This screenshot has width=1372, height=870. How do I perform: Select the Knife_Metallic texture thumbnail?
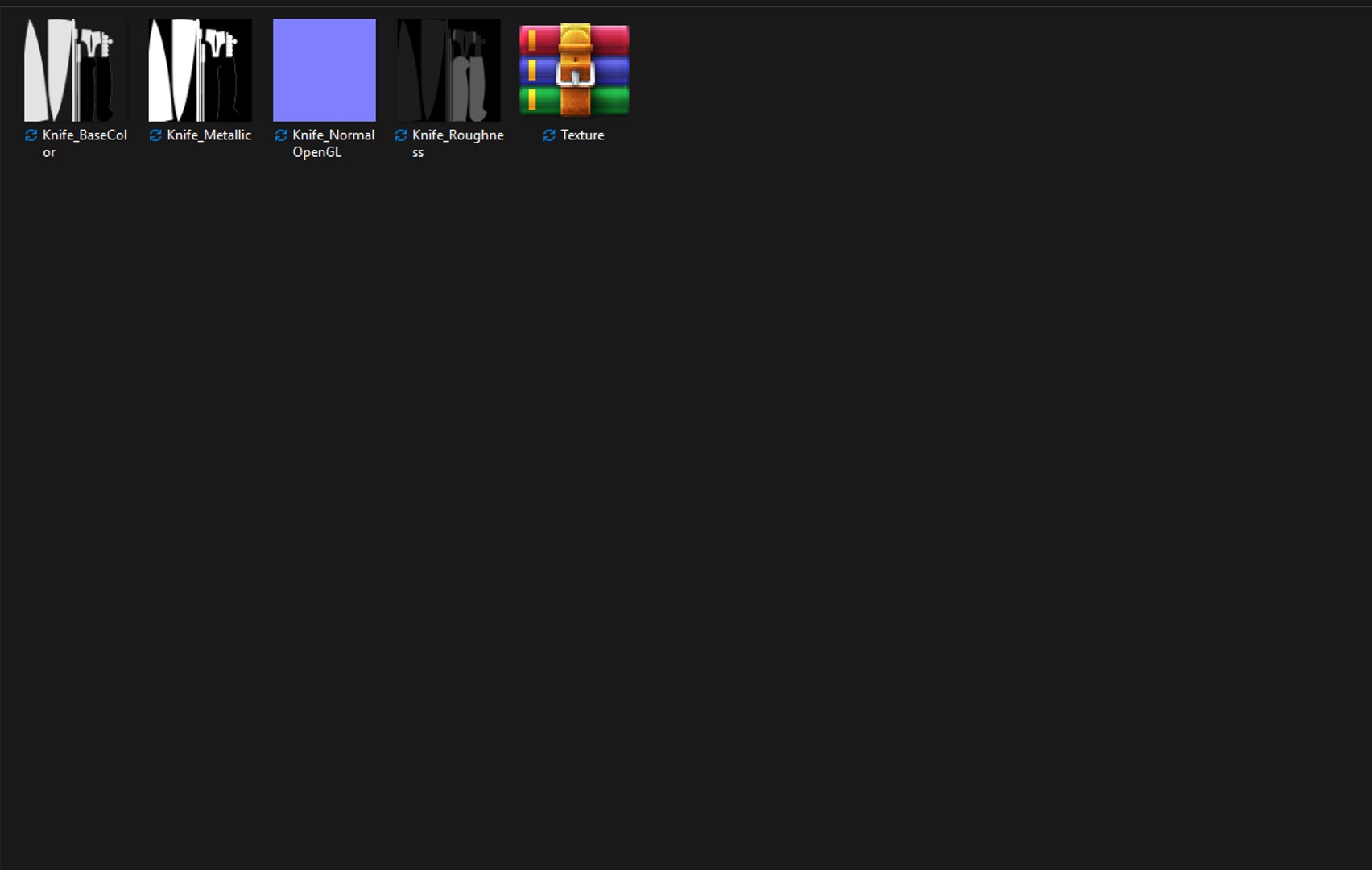pos(200,70)
